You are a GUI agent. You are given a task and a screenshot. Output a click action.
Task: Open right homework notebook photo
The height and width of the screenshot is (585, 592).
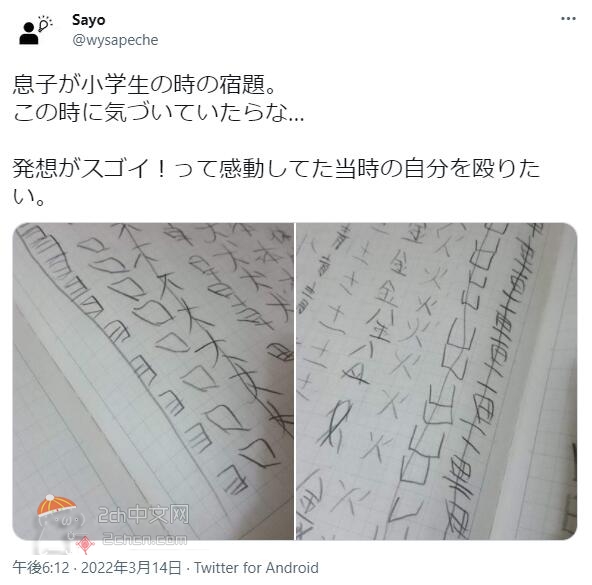pyautogui.click(x=436, y=381)
